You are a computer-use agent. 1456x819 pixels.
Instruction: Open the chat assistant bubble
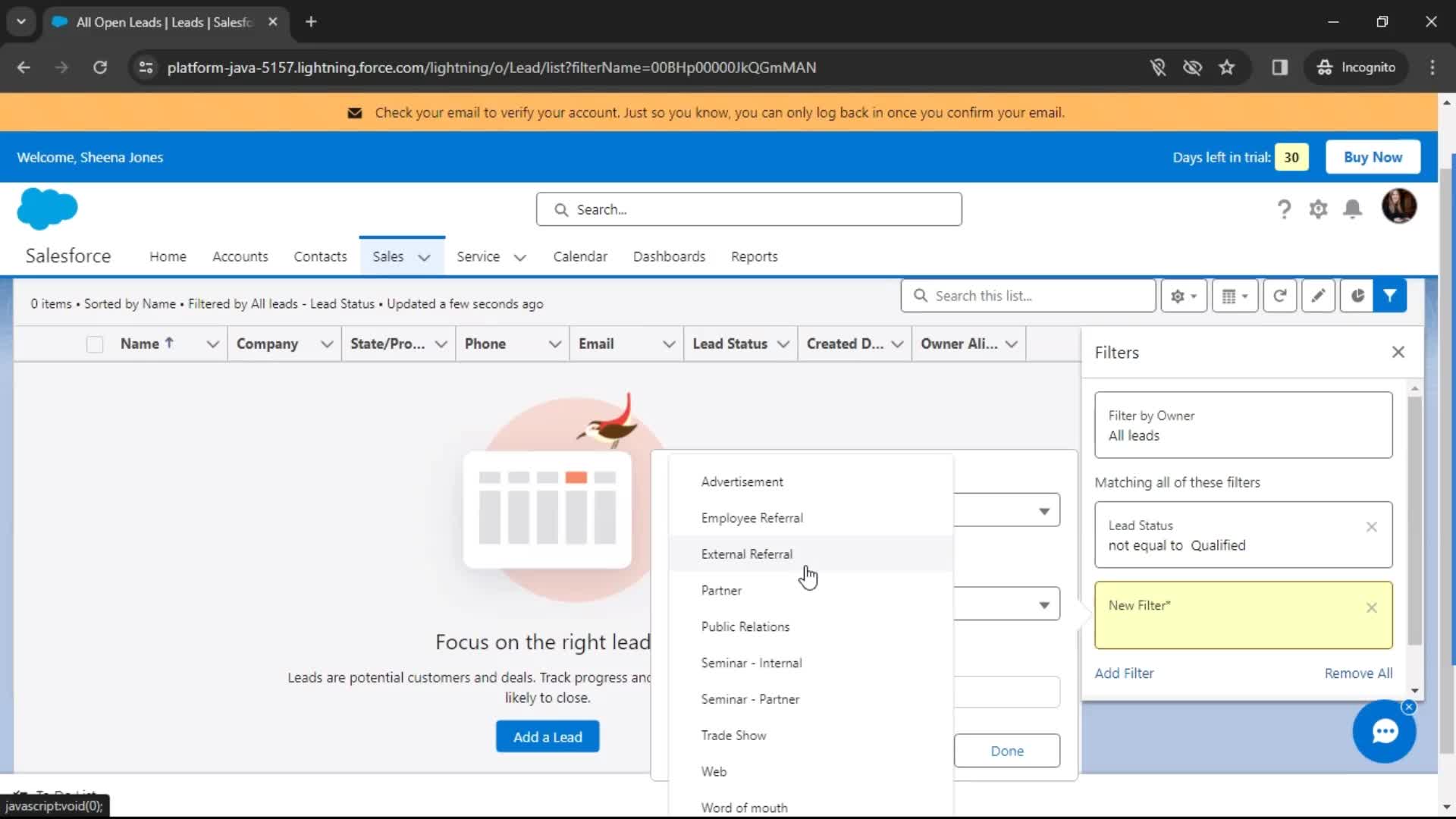(1384, 732)
